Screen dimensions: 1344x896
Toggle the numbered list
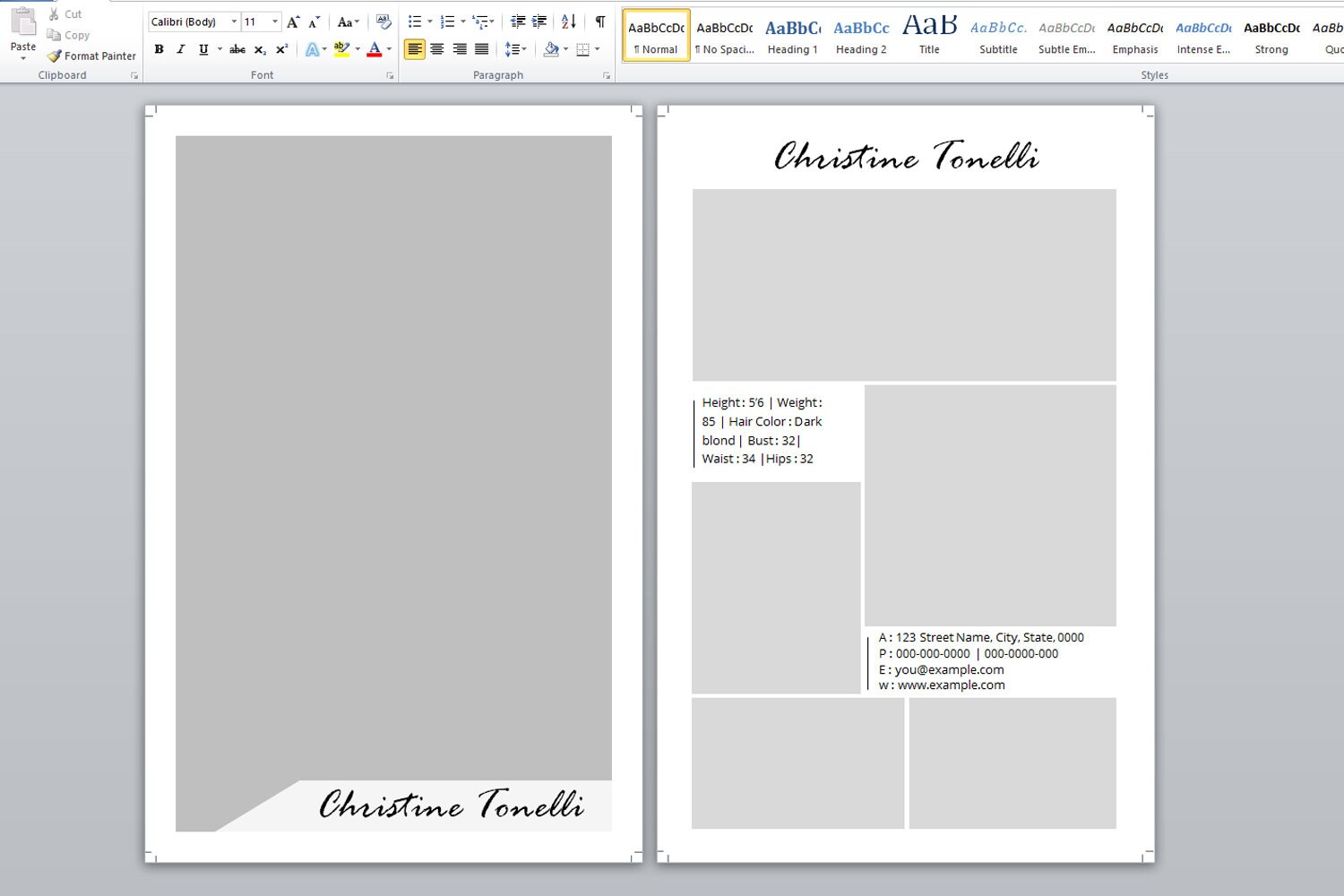click(x=446, y=22)
